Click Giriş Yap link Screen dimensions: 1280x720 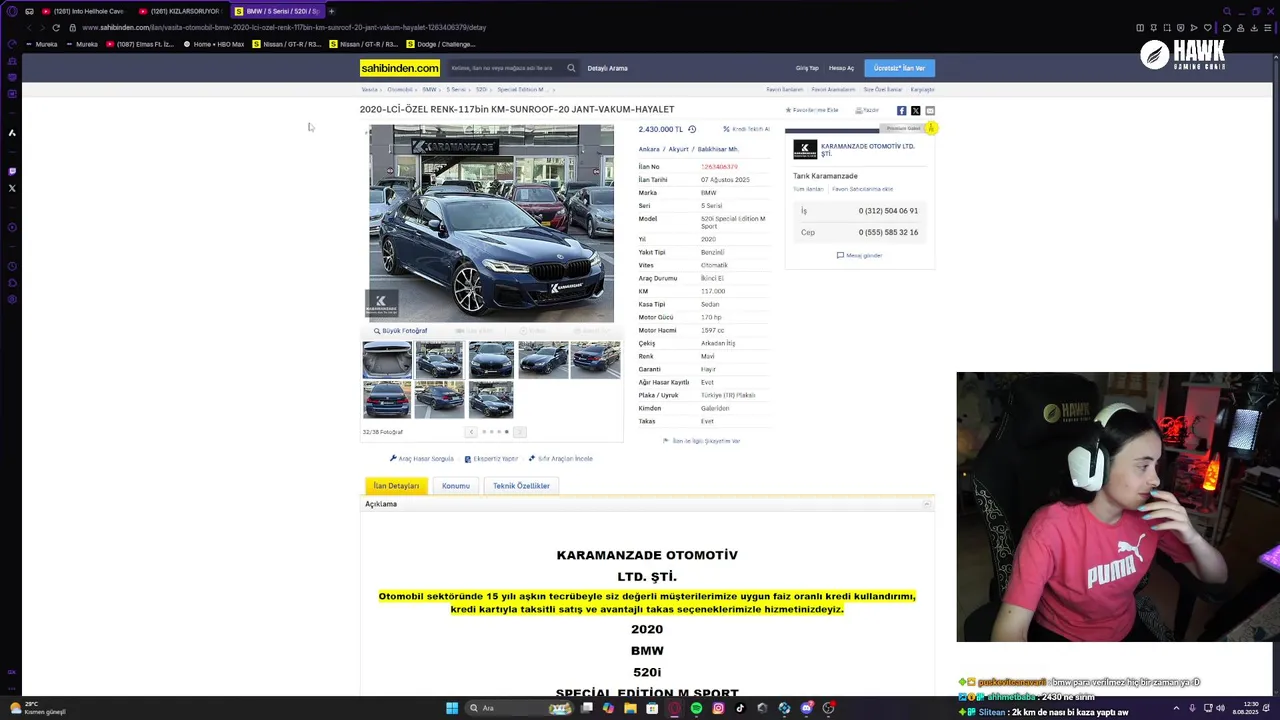click(x=807, y=68)
